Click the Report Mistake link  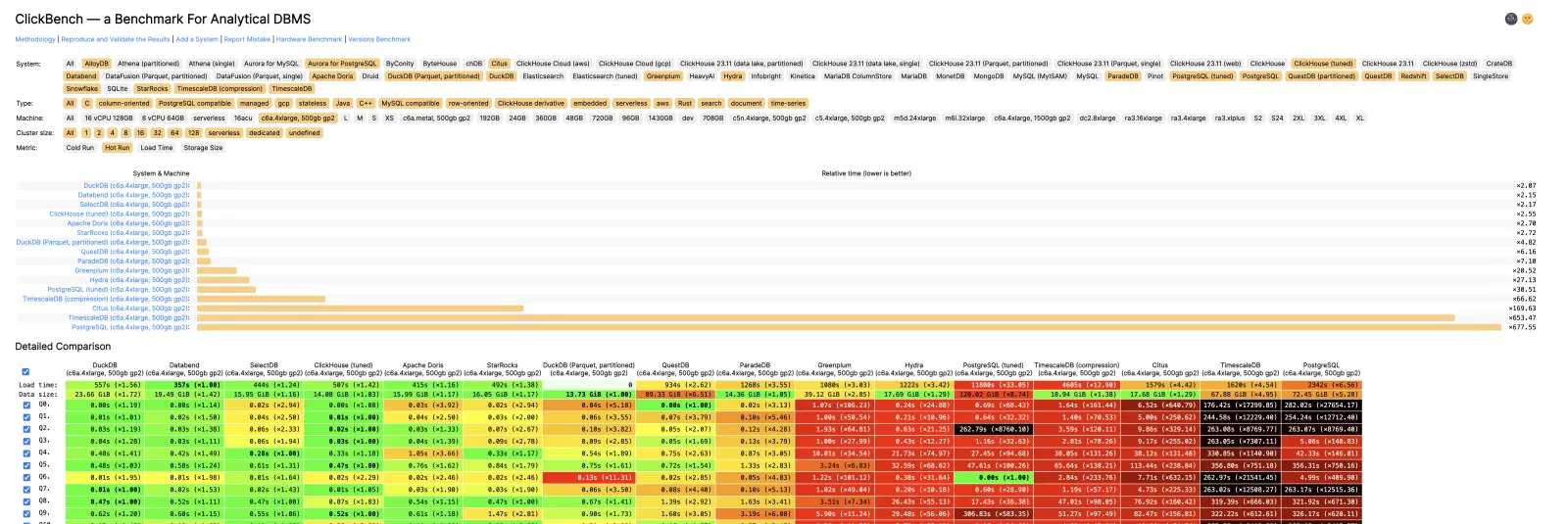(247, 39)
